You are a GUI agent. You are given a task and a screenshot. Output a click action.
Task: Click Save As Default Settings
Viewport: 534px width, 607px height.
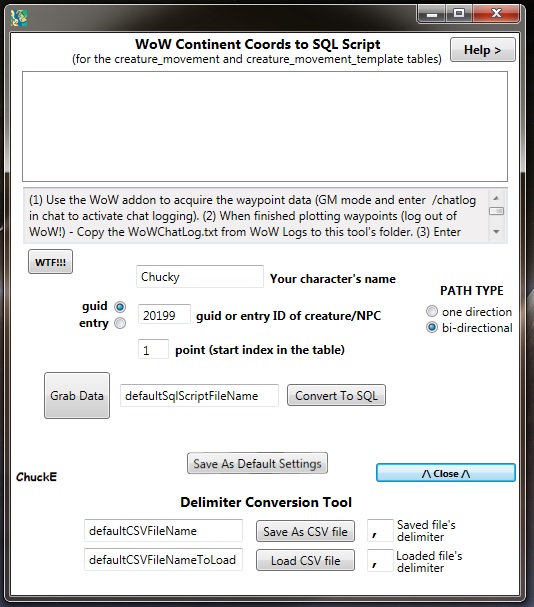point(257,463)
